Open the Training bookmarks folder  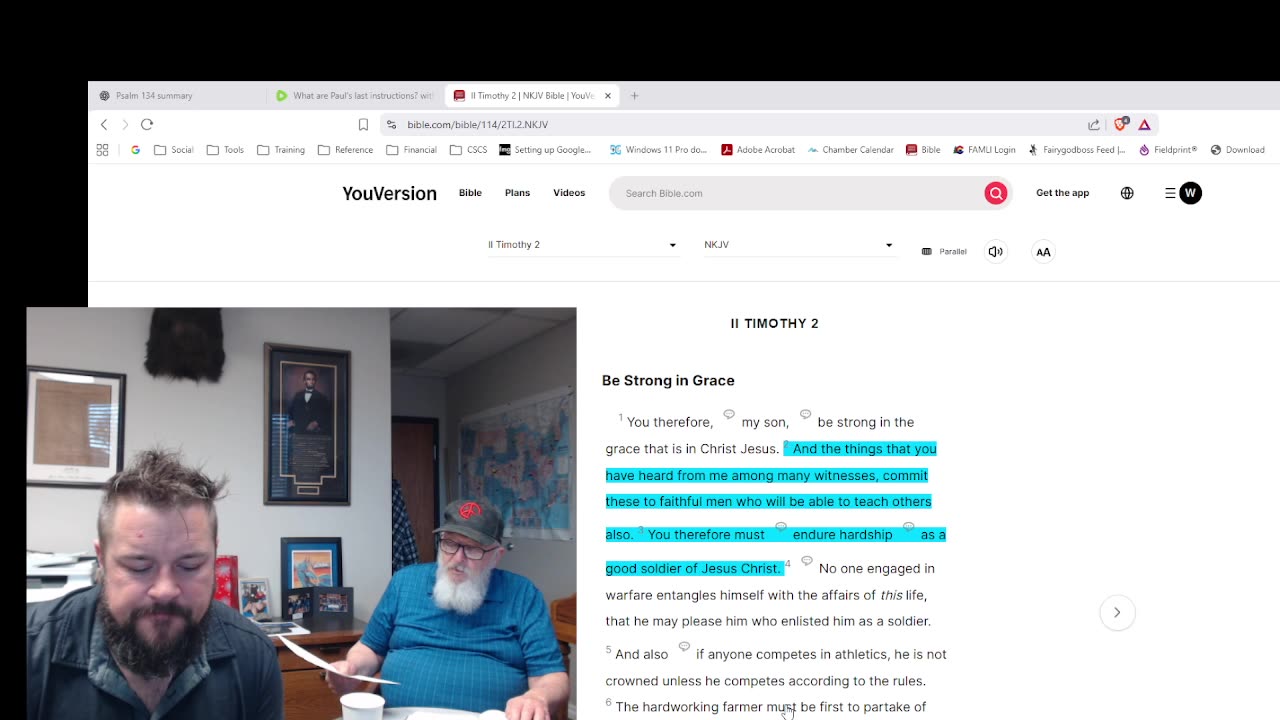(281, 150)
